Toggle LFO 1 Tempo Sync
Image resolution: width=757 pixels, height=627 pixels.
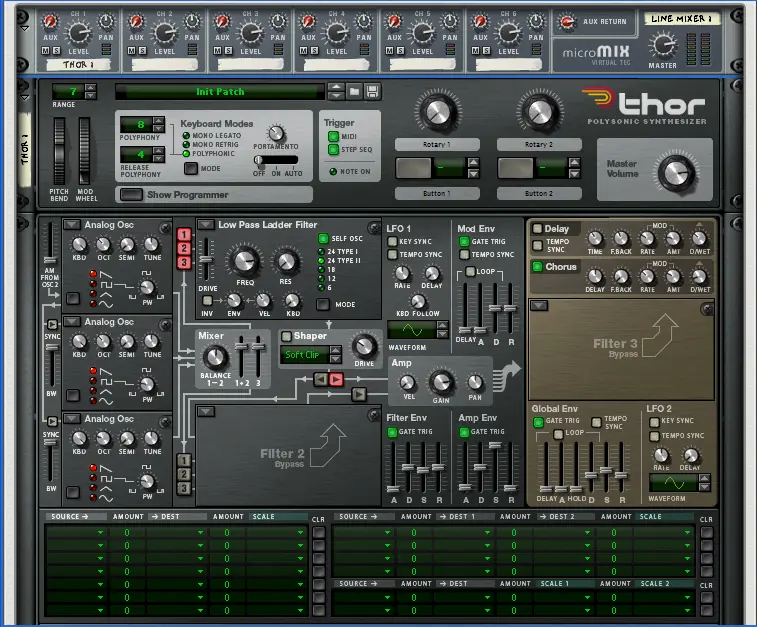point(393,254)
